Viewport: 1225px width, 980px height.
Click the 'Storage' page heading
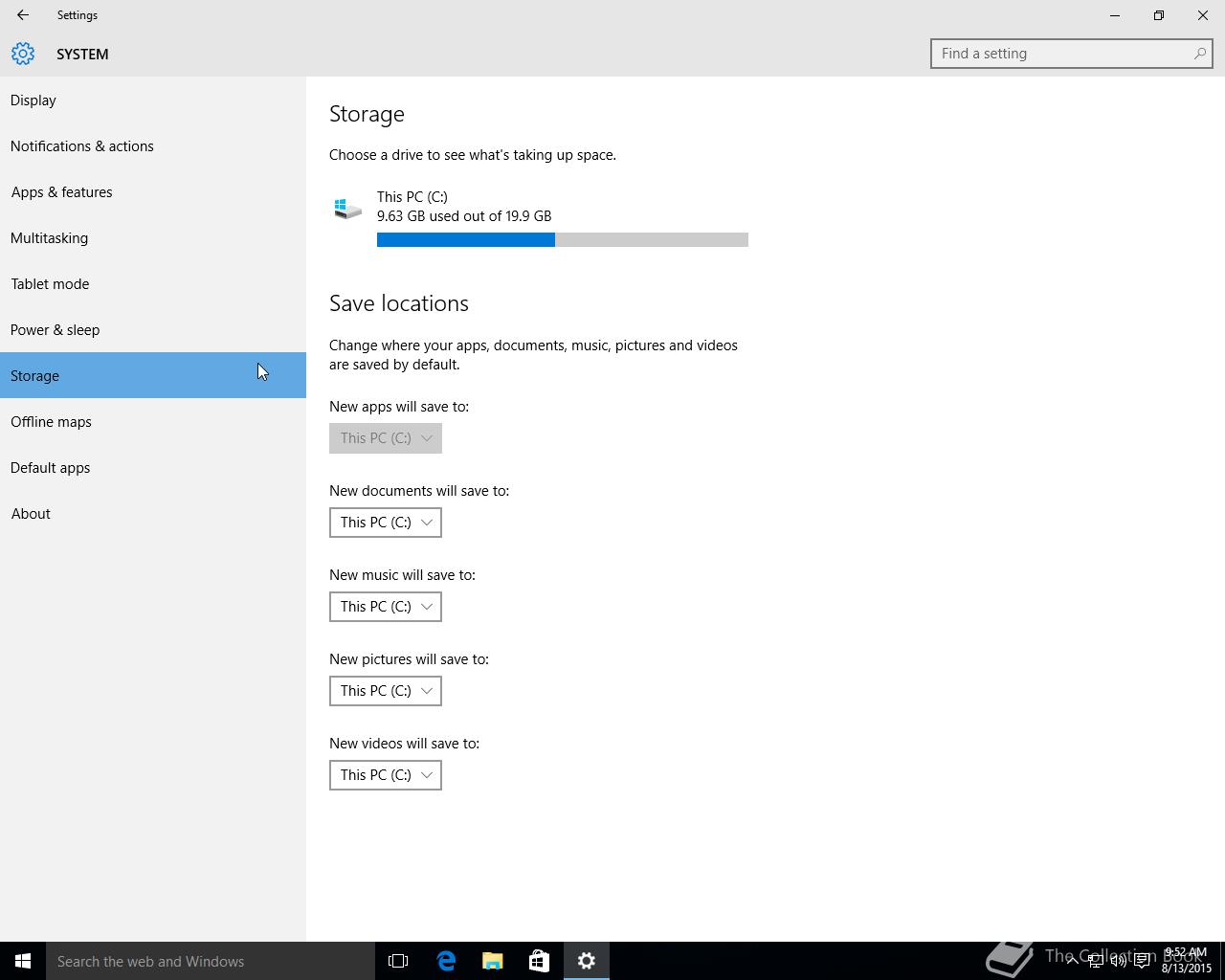coord(367,114)
